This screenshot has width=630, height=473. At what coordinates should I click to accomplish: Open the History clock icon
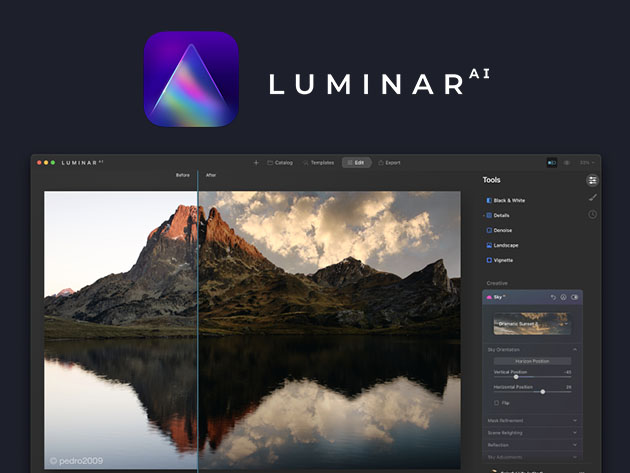pos(592,214)
